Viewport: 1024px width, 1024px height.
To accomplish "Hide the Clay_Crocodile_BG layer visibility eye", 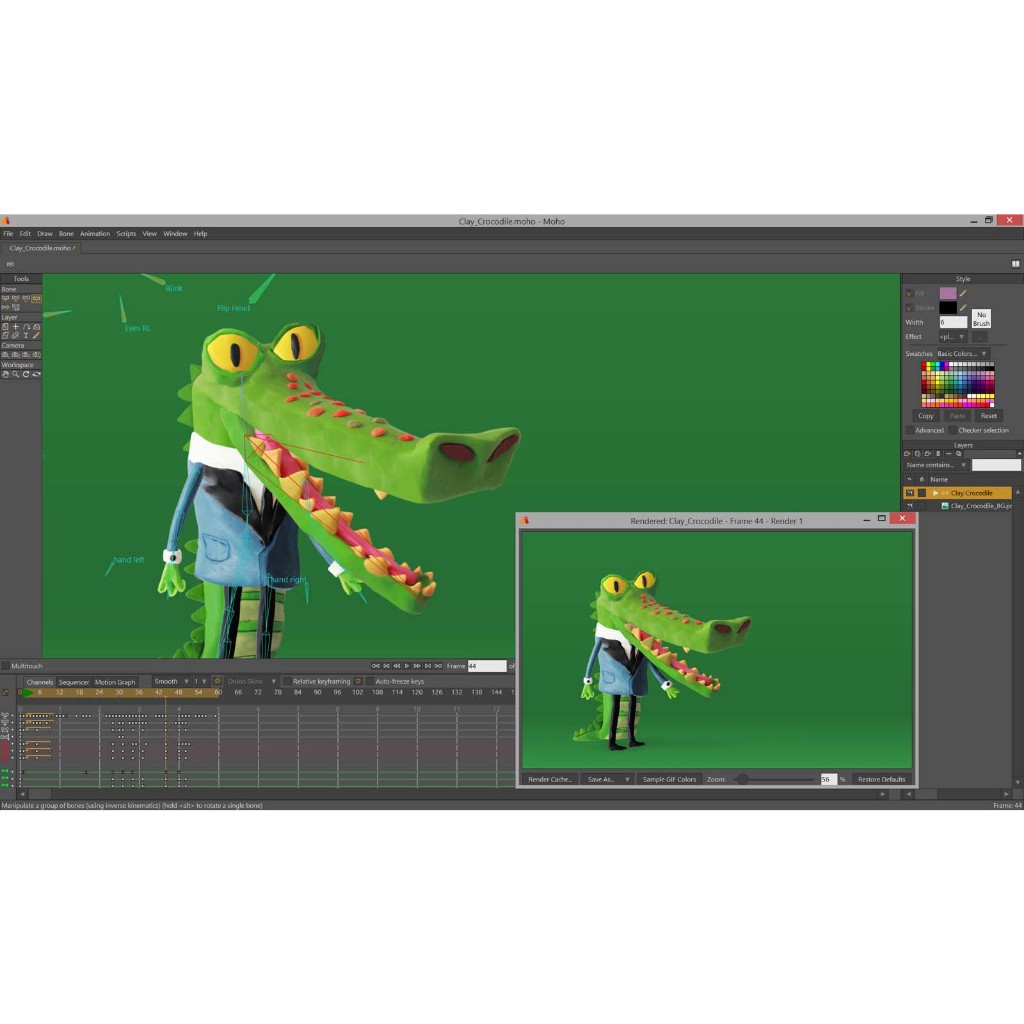I will (x=910, y=505).
